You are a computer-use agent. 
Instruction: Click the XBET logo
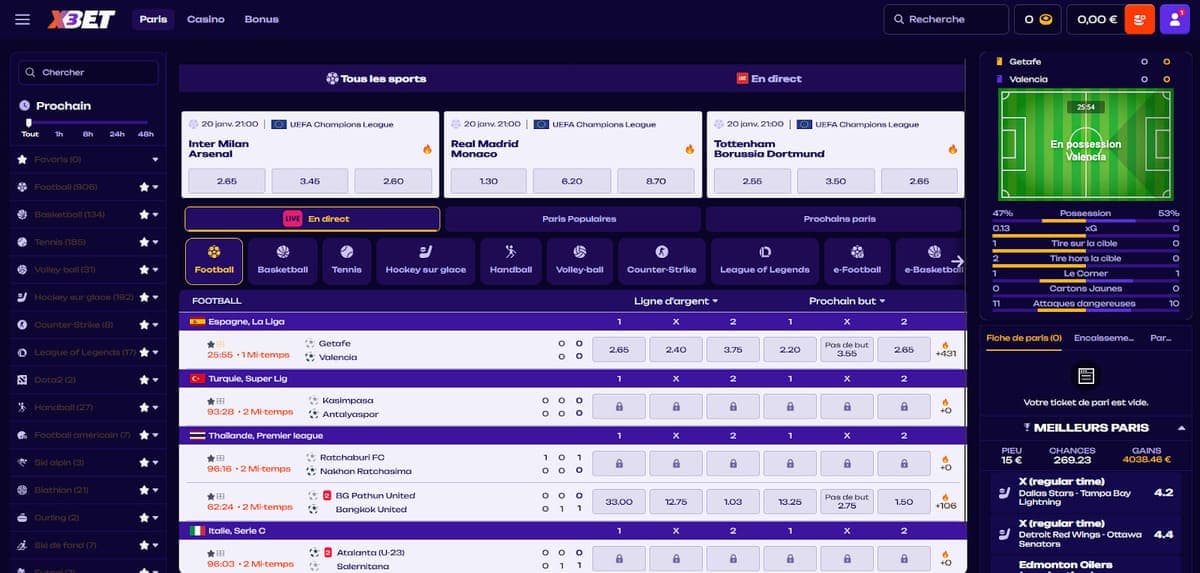[82, 19]
